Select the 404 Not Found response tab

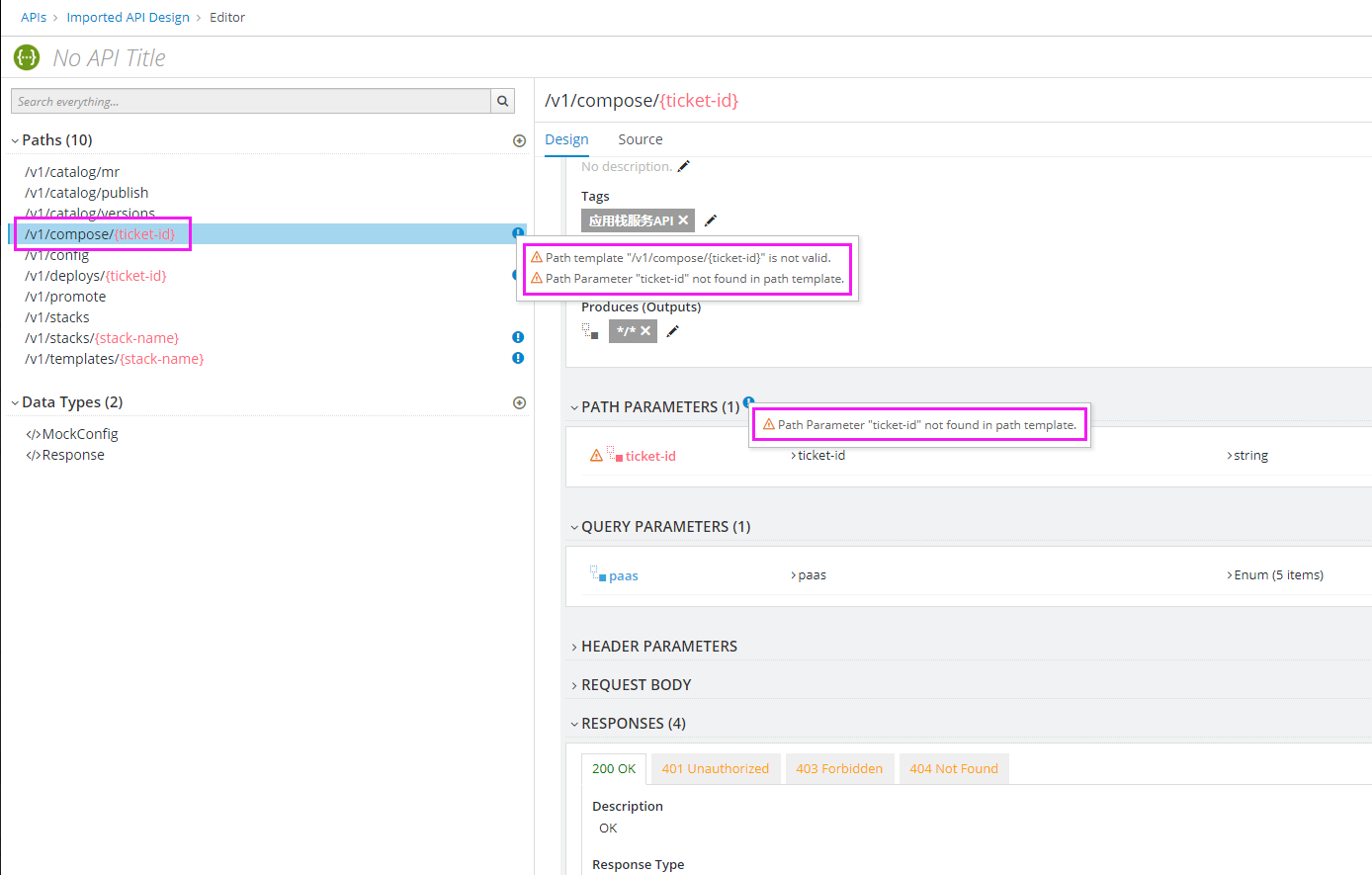click(954, 769)
